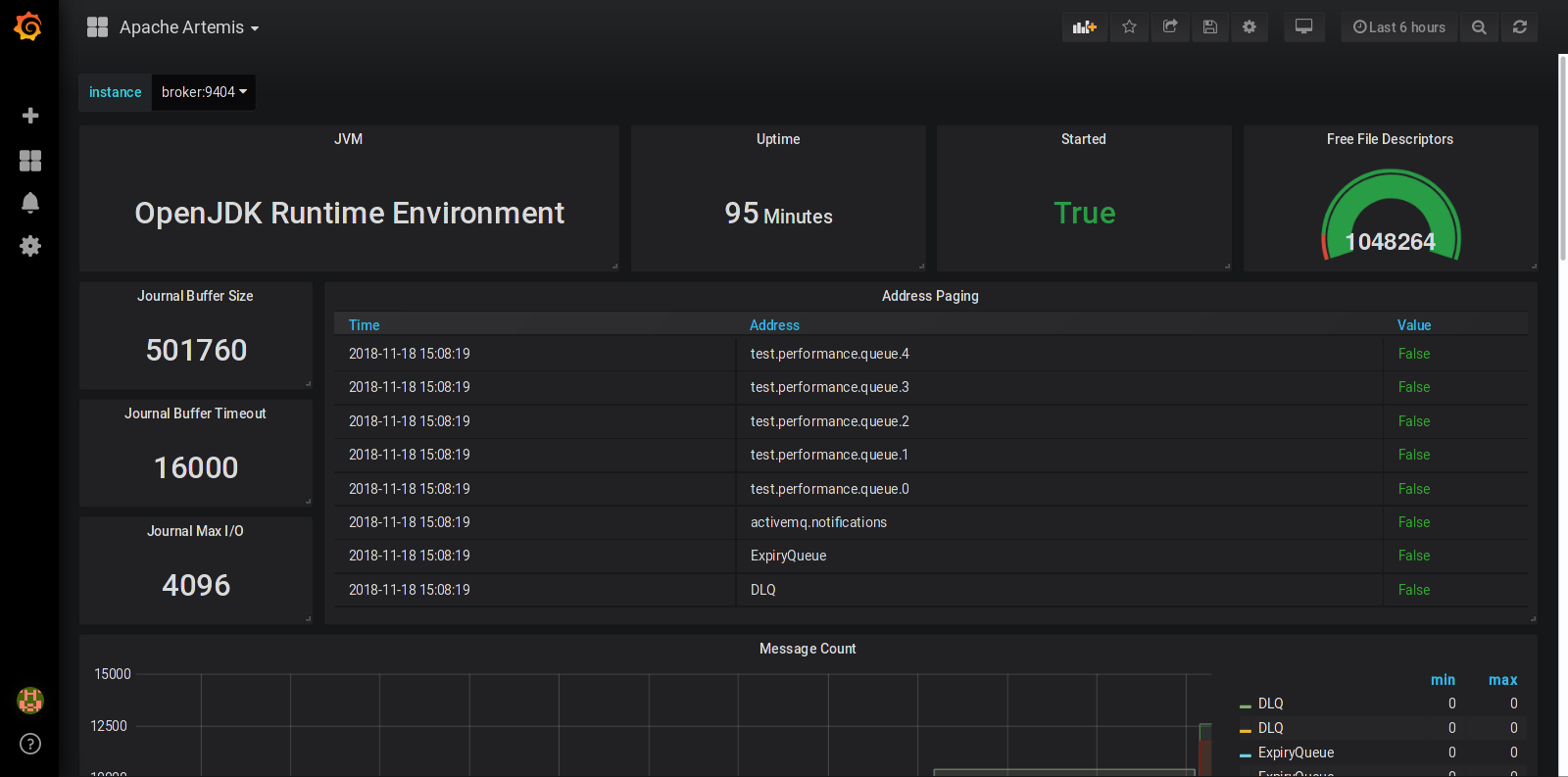Click the yellow DLQ legend color swatch
The width and height of the screenshot is (1568, 777).
point(1246,730)
